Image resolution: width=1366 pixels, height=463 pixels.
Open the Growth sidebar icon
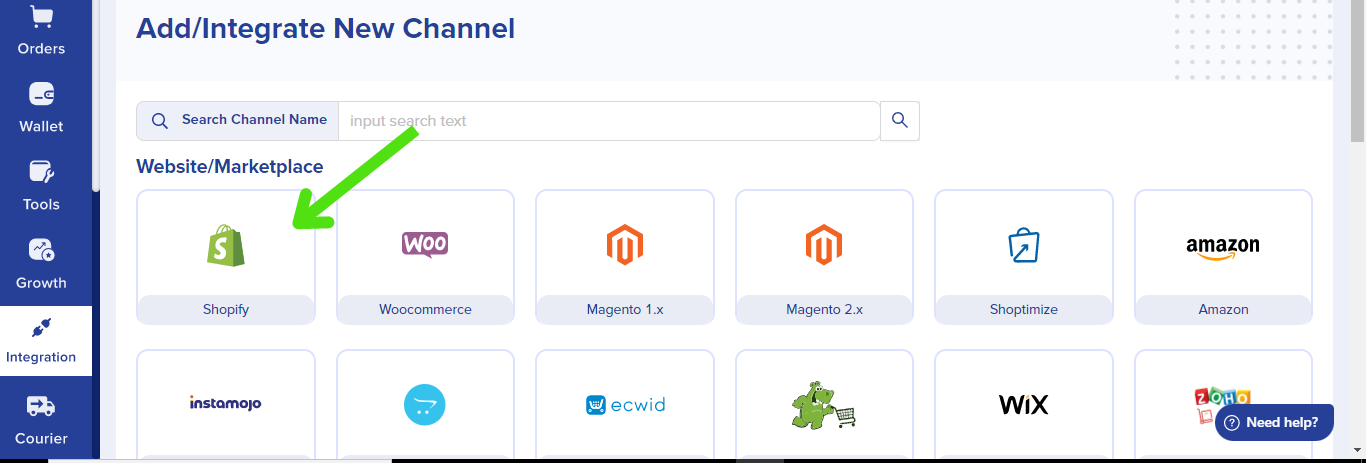click(41, 249)
